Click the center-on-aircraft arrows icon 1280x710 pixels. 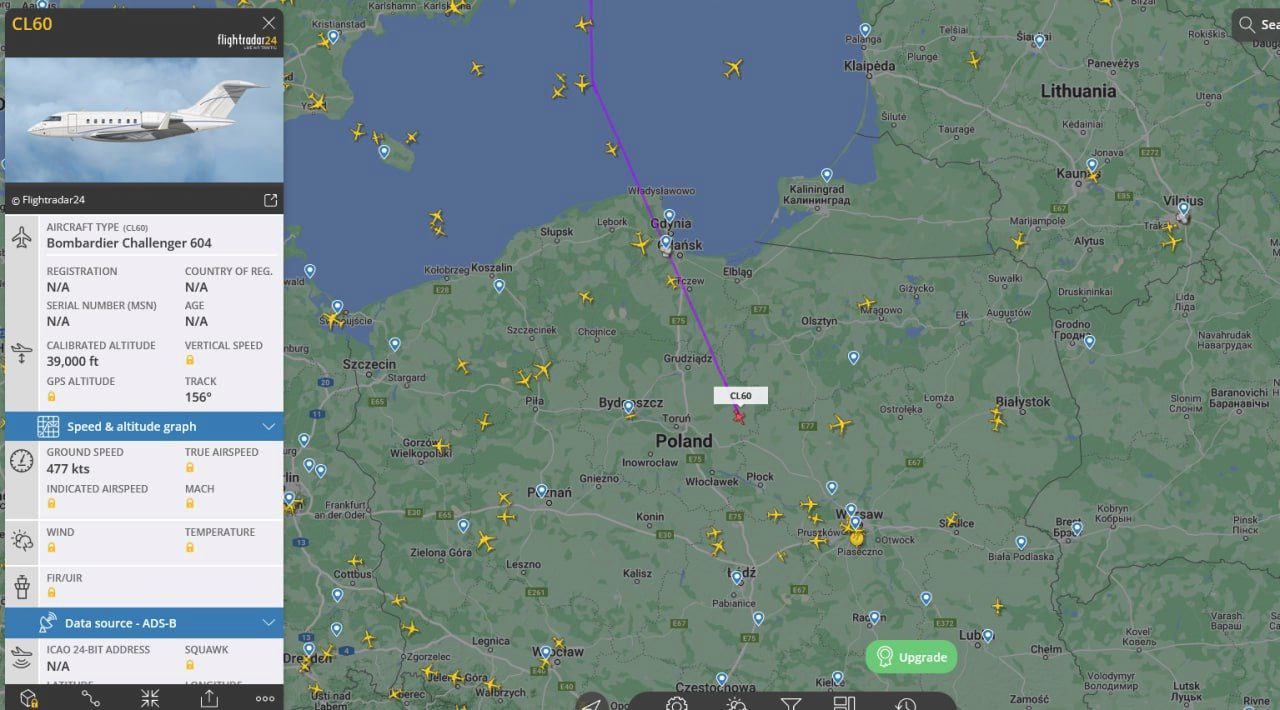[150, 698]
